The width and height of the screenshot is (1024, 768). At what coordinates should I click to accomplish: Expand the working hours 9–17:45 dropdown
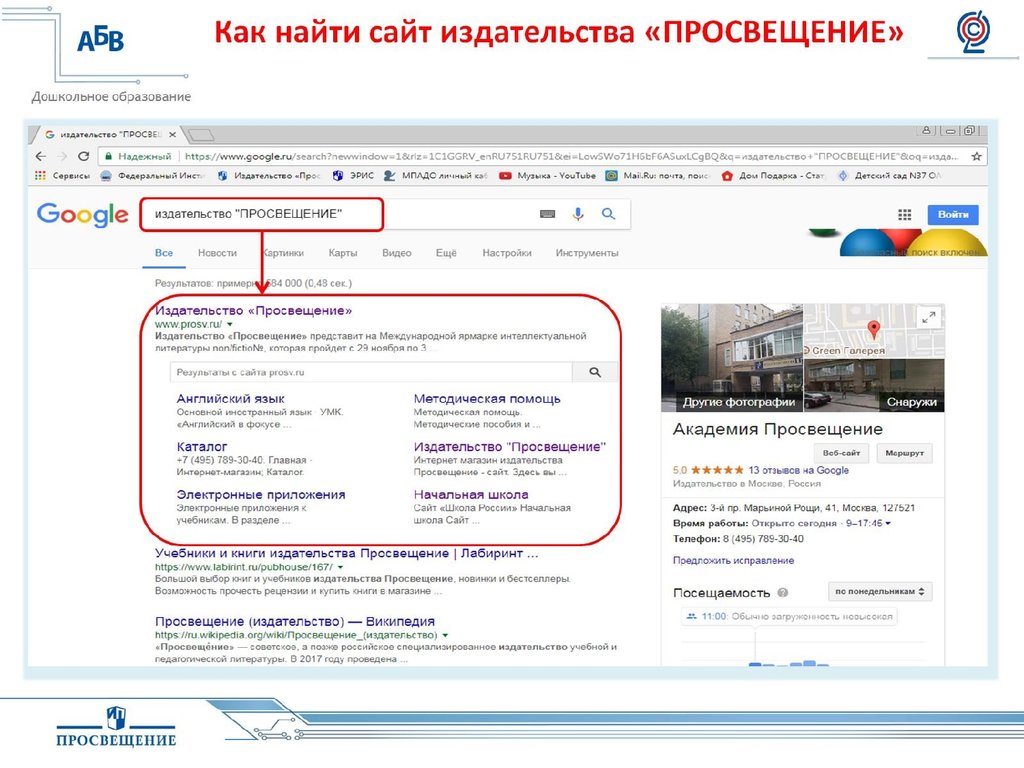[x=888, y=523]
